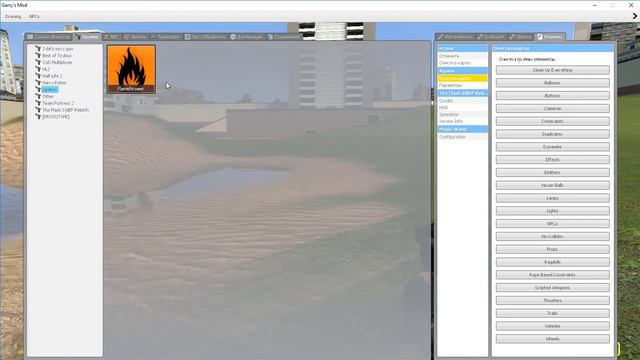Clean up Ragdolls
The height and width of the screenshot is (360, 640).
553,262
